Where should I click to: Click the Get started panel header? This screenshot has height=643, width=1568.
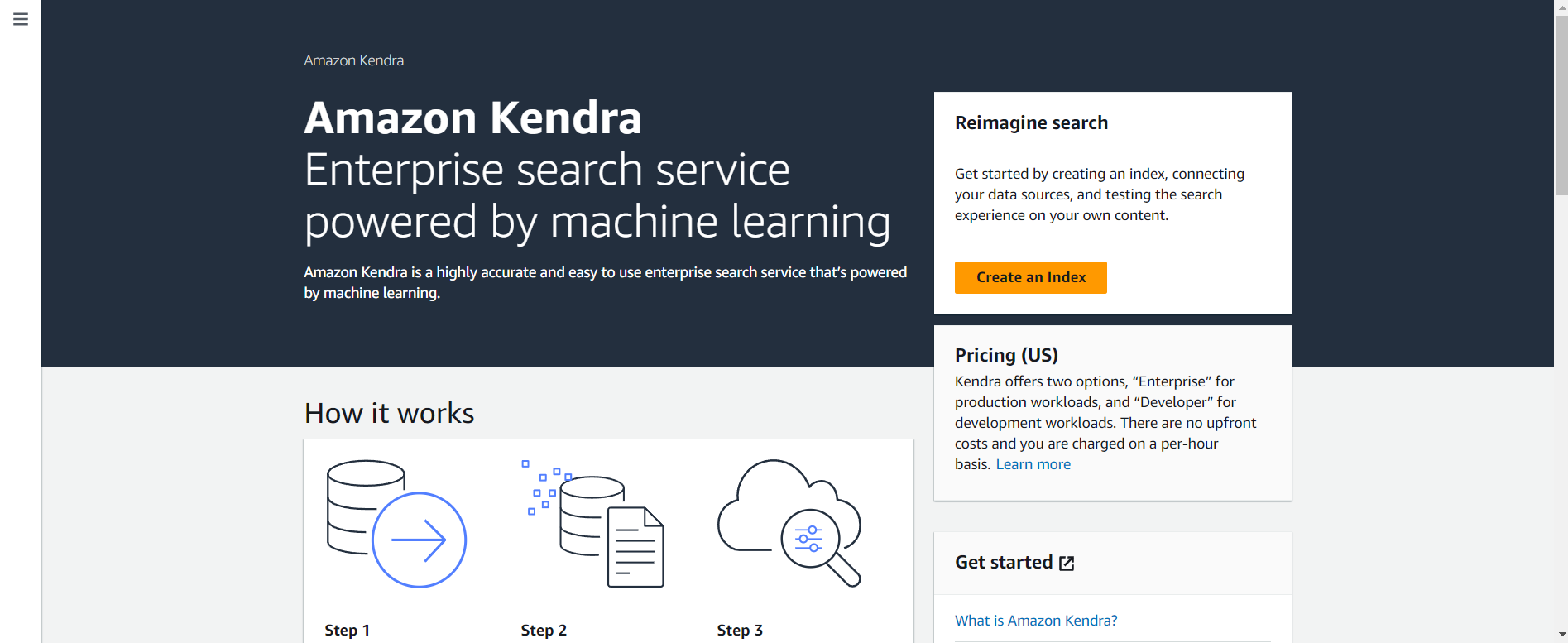(x=1003, y=562)
